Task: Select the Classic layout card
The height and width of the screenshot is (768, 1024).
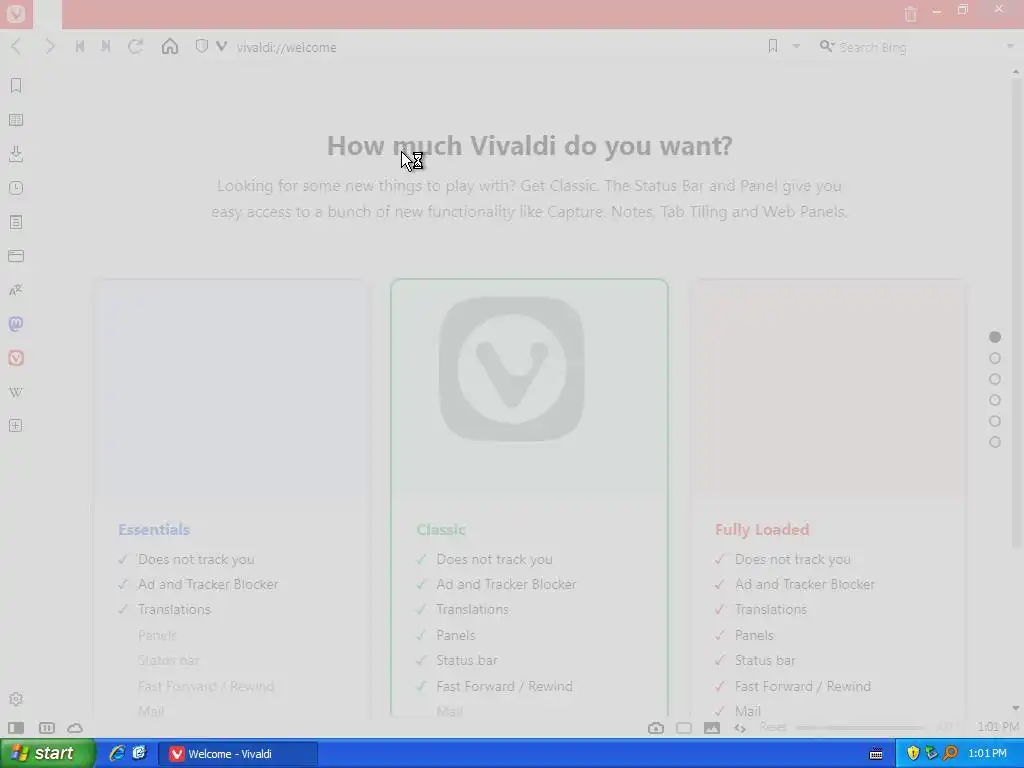Action: [x=530, y=498]
